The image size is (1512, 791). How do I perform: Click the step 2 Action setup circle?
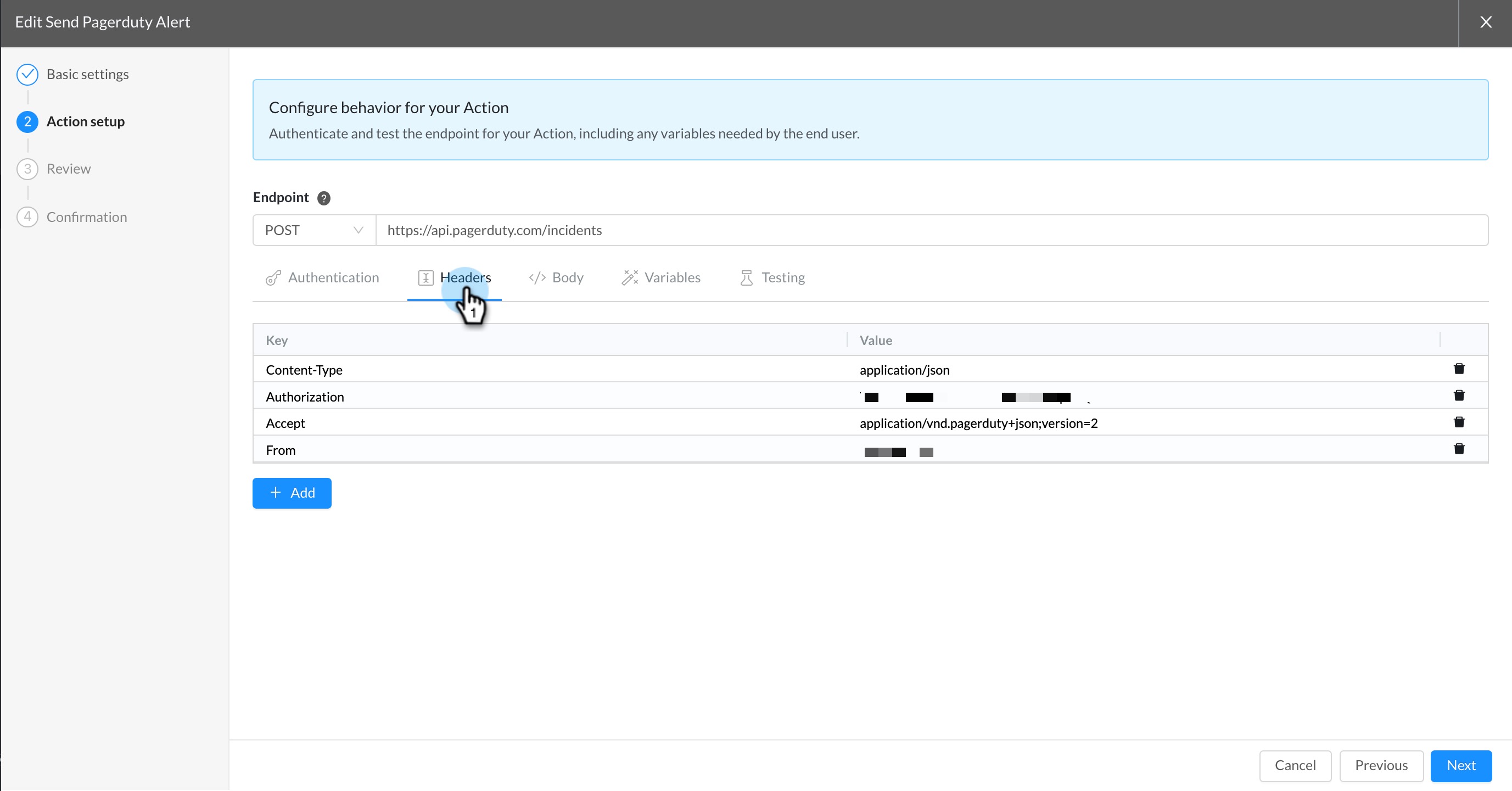[27, 121]
